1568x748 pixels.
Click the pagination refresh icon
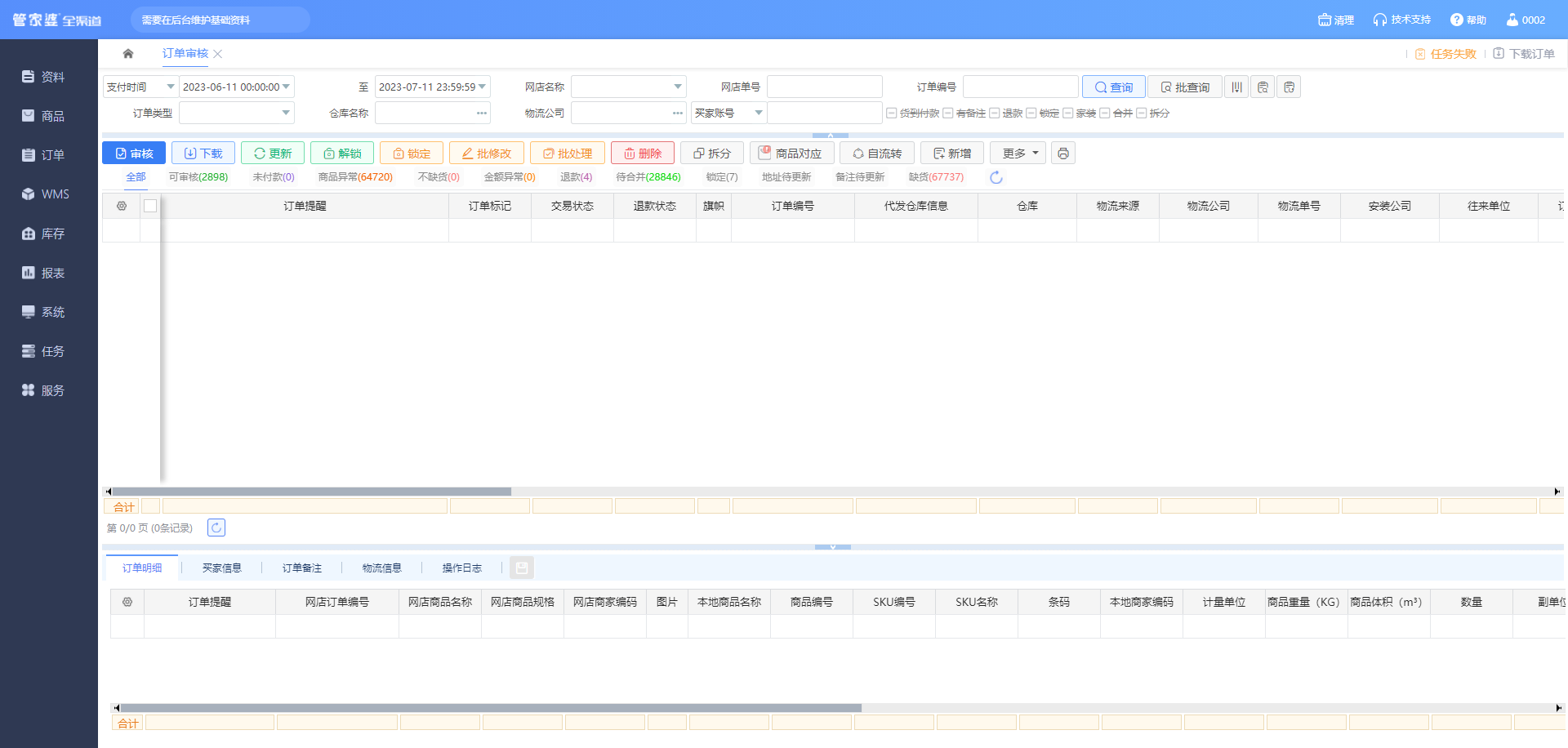[x=216, y=528]
